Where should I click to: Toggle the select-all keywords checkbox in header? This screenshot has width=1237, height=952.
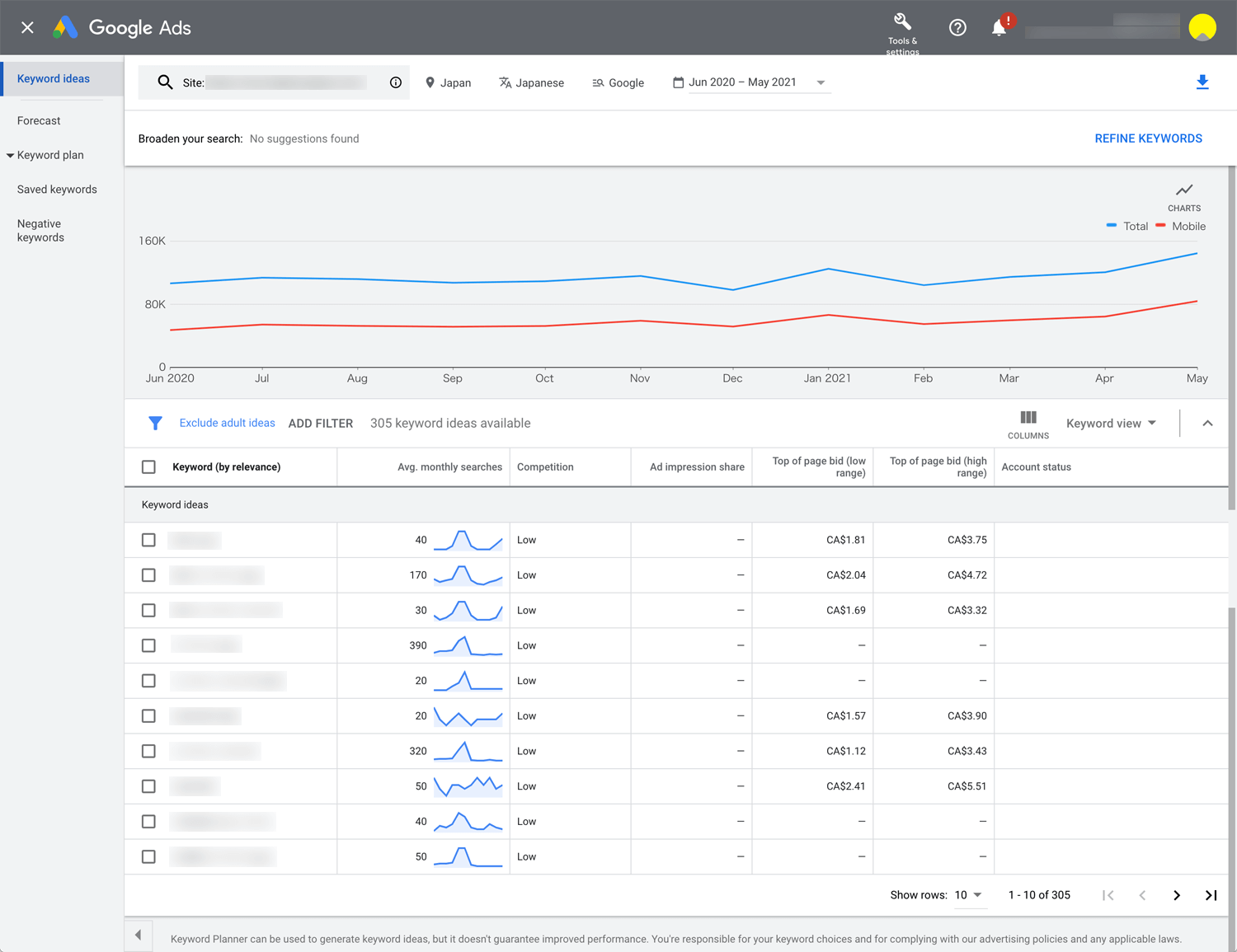148,467
